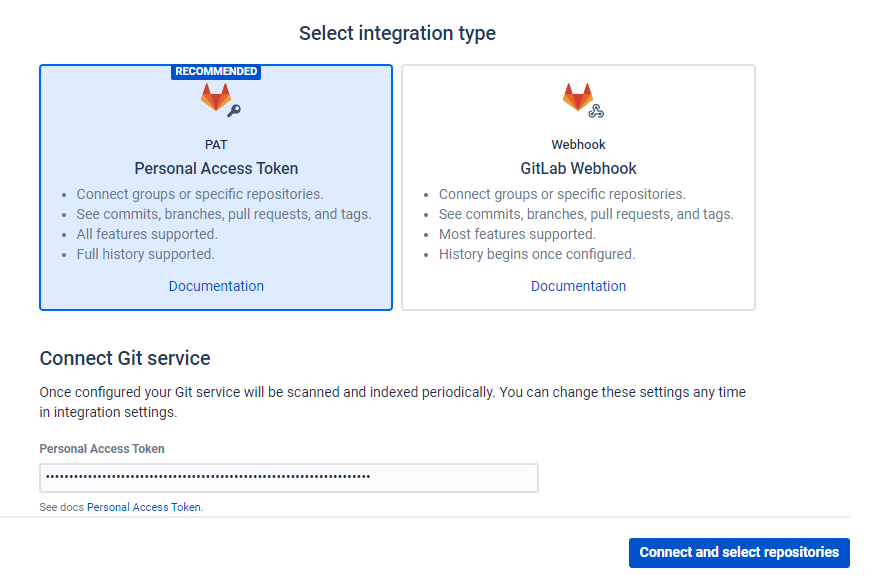874x585 pixels.
Task: Choose the GitLab Webhook integration card
Action: click(578, 188)
